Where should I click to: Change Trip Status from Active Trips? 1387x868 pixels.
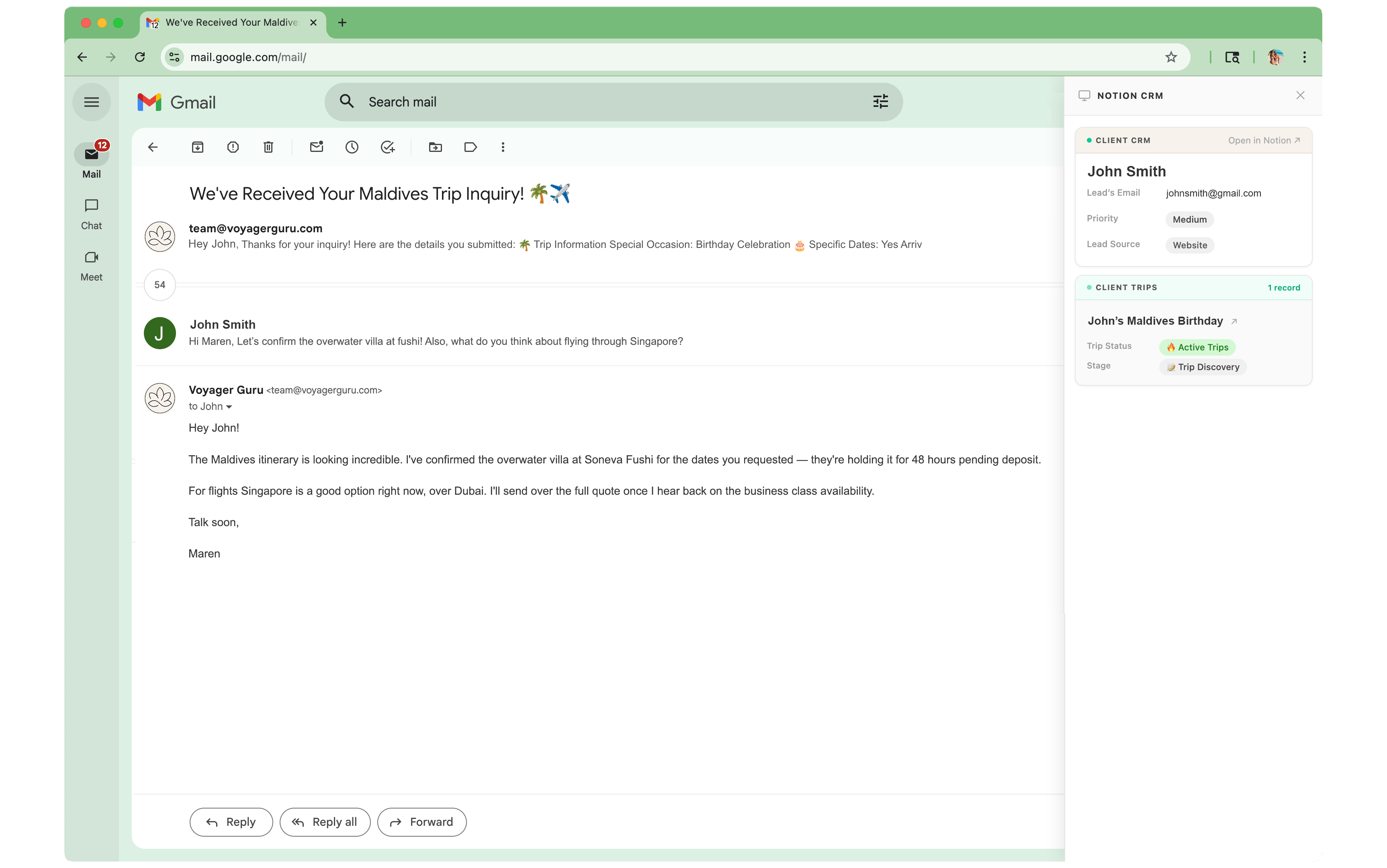[x=1197, y=347]
